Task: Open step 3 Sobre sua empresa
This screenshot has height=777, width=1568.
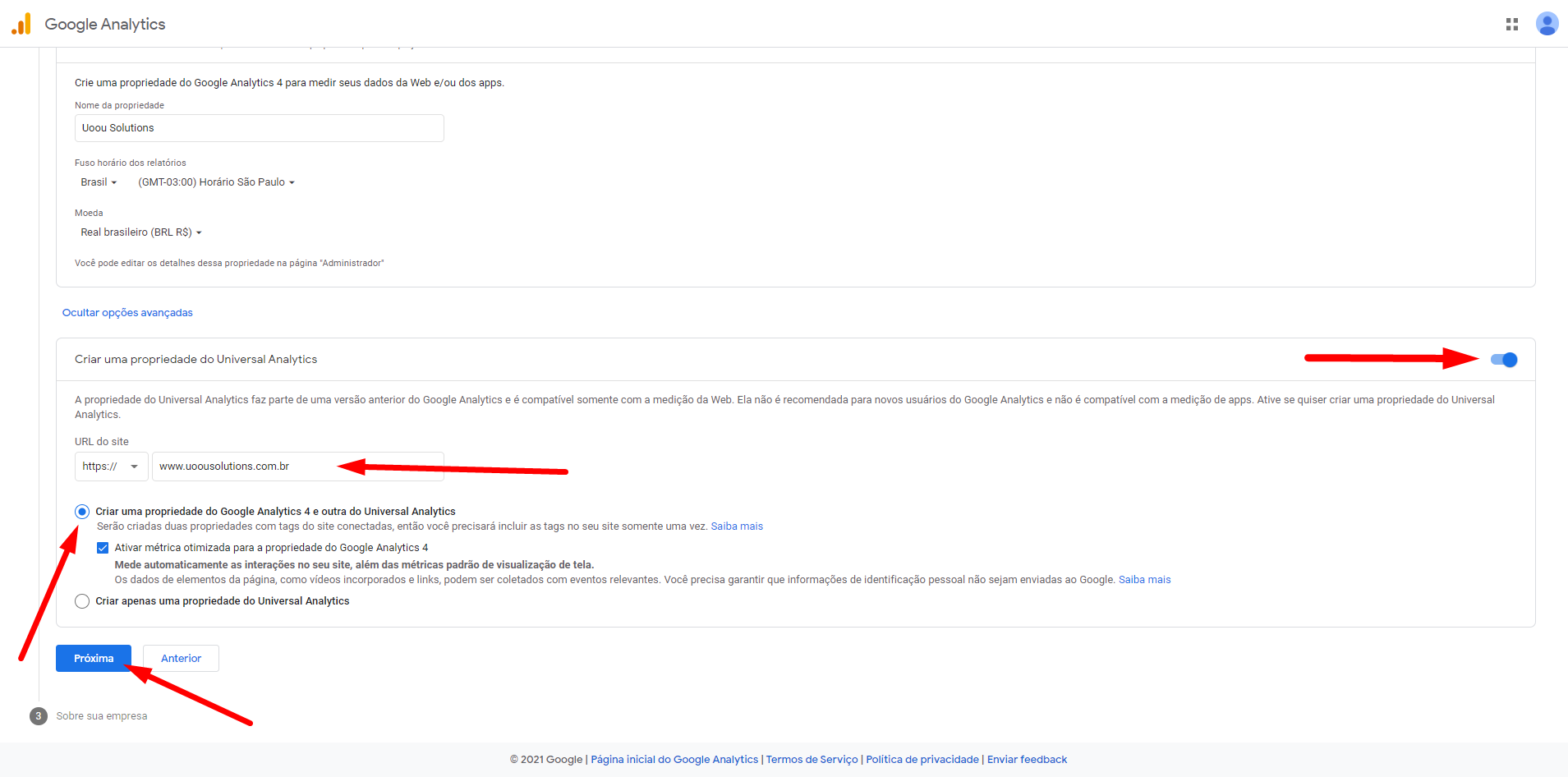Action: pyautogui.click(x=89, y=716)
